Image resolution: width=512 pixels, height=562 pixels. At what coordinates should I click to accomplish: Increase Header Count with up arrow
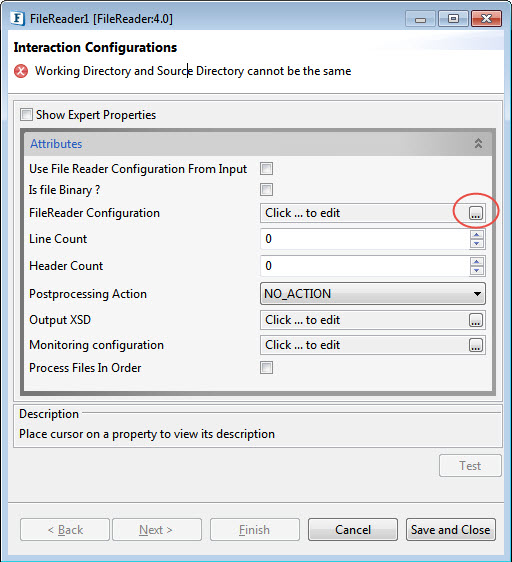coord(477,262)
